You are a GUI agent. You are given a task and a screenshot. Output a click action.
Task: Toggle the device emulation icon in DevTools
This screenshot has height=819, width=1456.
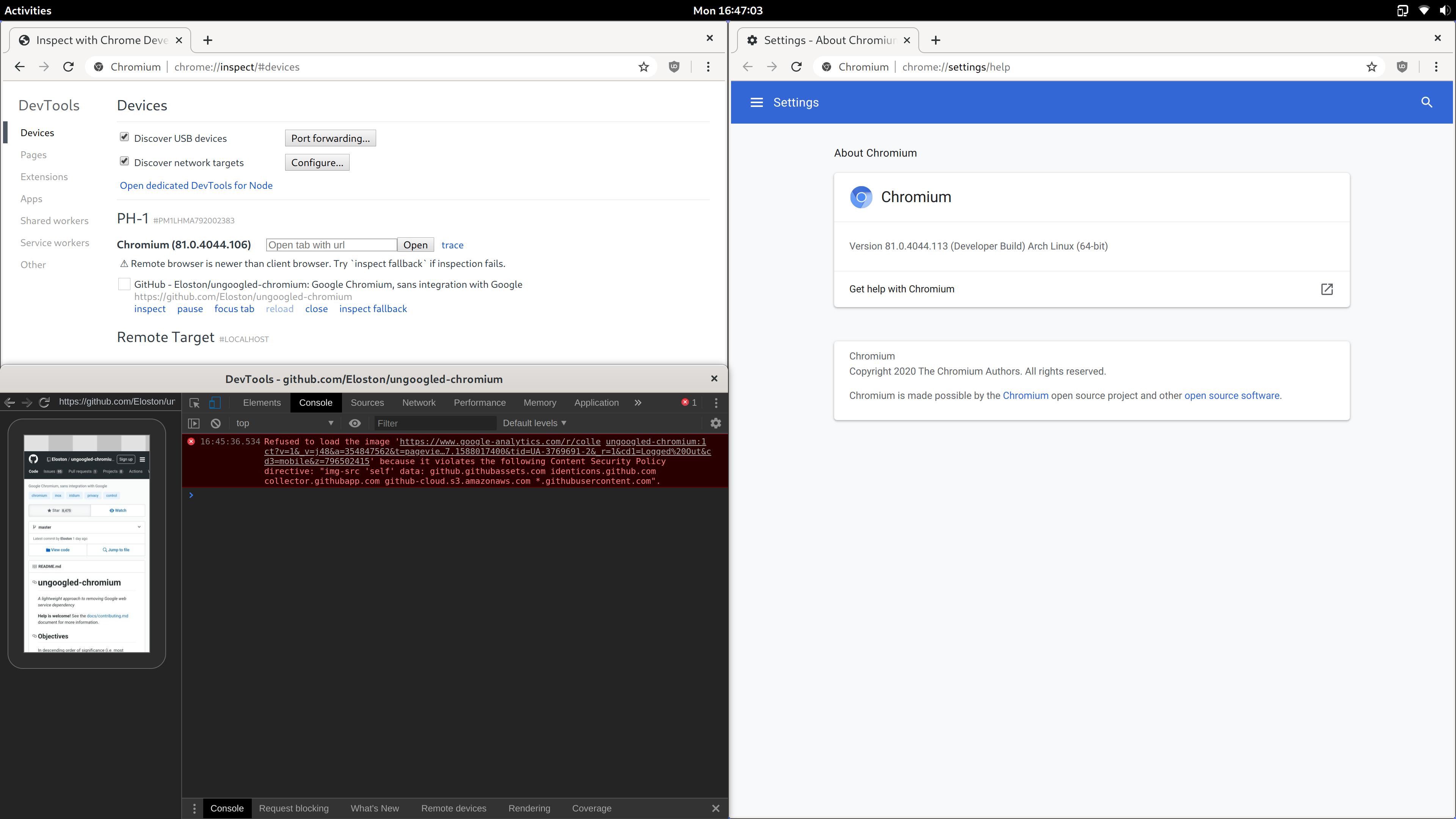point(215,402)
